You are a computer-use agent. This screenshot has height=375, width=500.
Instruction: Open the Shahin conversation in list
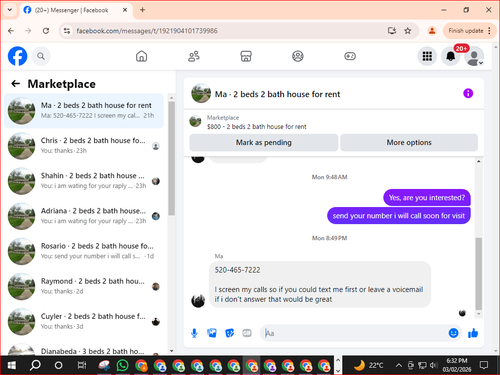tap(84, 181)
